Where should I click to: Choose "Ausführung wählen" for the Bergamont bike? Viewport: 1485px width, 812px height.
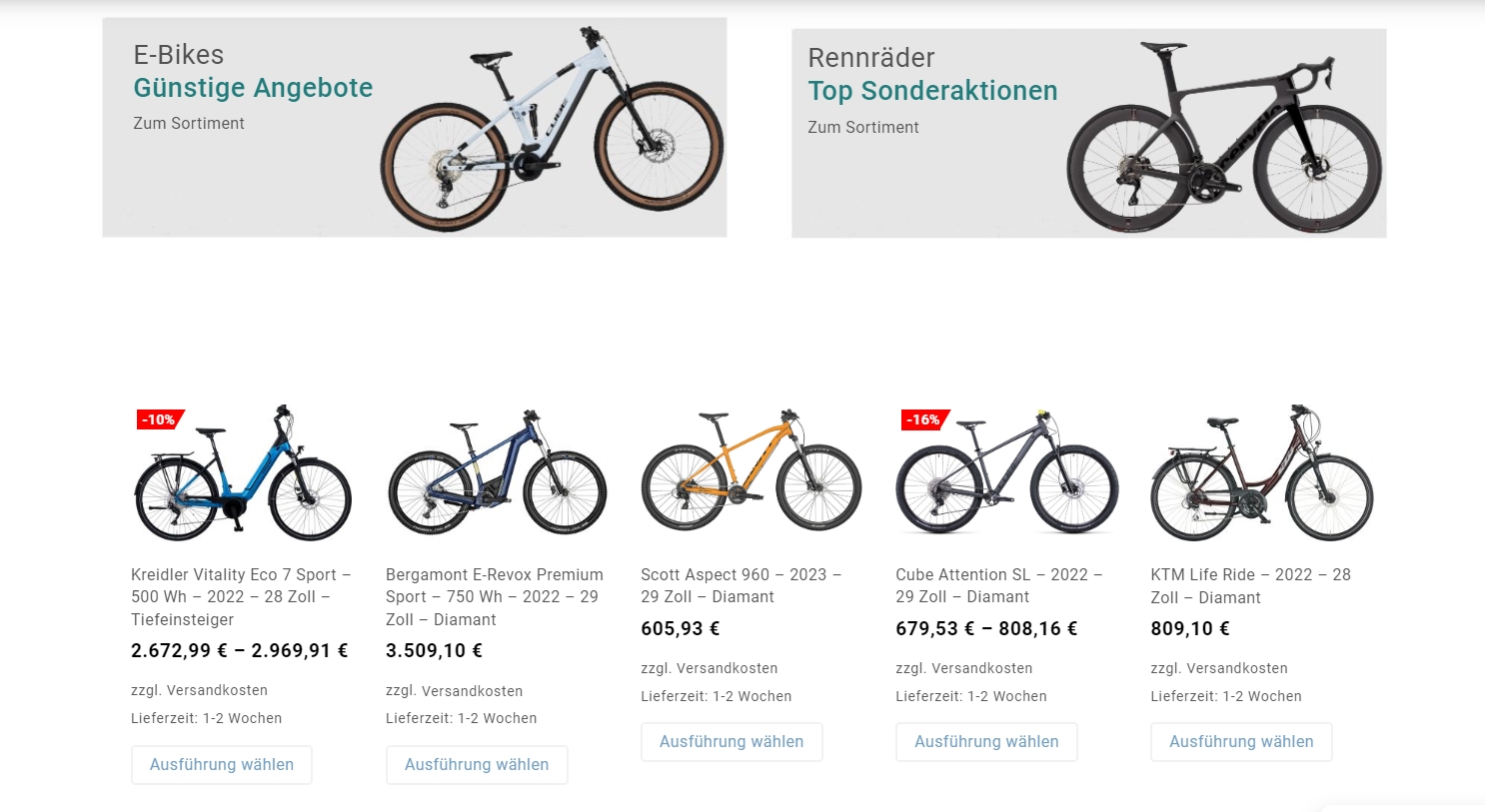click(x=477, y=765)
